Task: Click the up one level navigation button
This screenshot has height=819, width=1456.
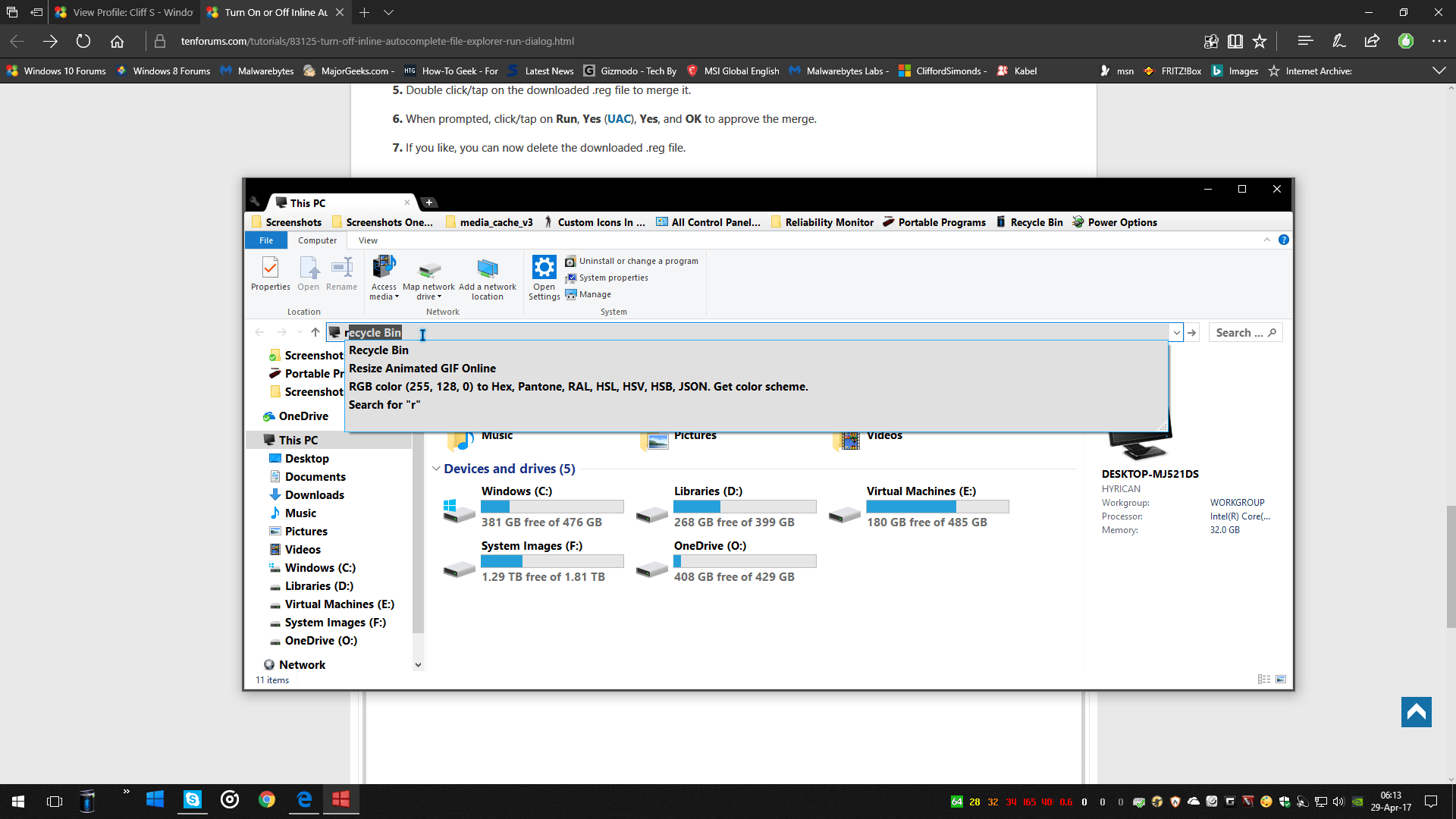Action: (x=315, y=332)
